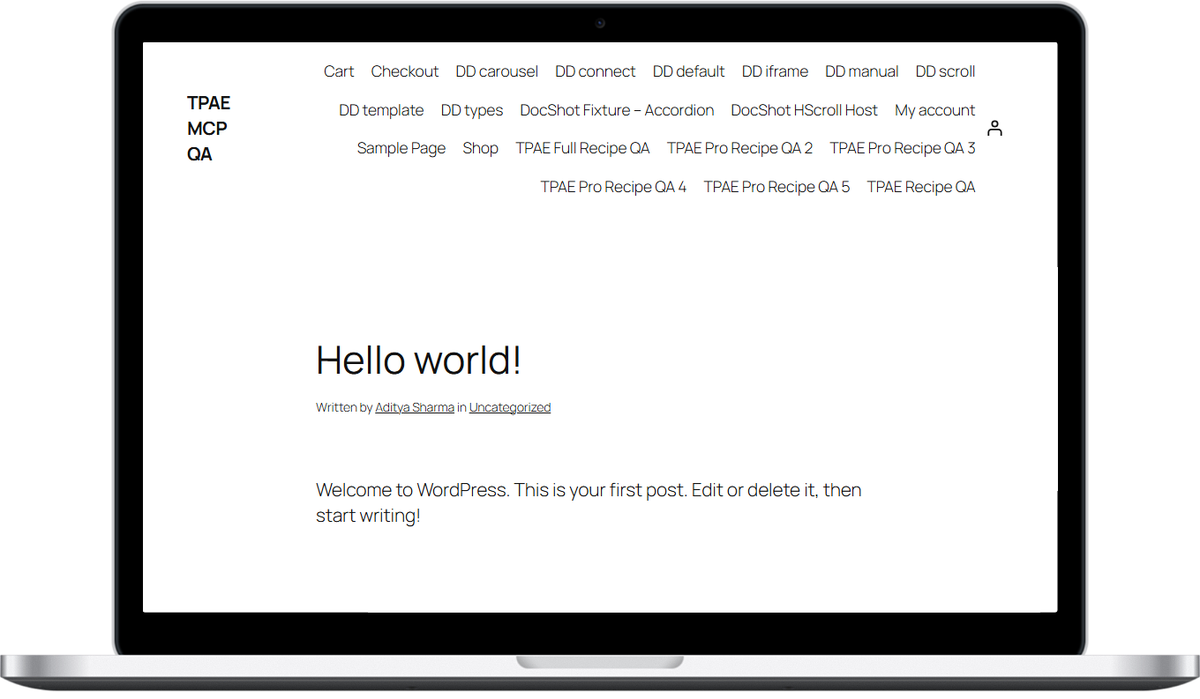This screenshot has height=699, width=1200.
Task: Open DD scroll page
Action: pos(945,72)
